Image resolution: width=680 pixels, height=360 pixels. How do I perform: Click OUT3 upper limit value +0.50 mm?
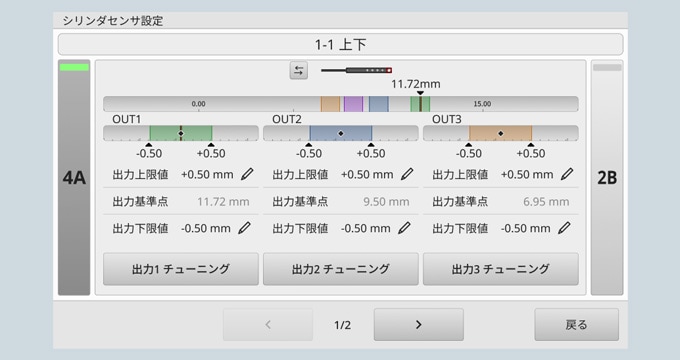[527, 174]
